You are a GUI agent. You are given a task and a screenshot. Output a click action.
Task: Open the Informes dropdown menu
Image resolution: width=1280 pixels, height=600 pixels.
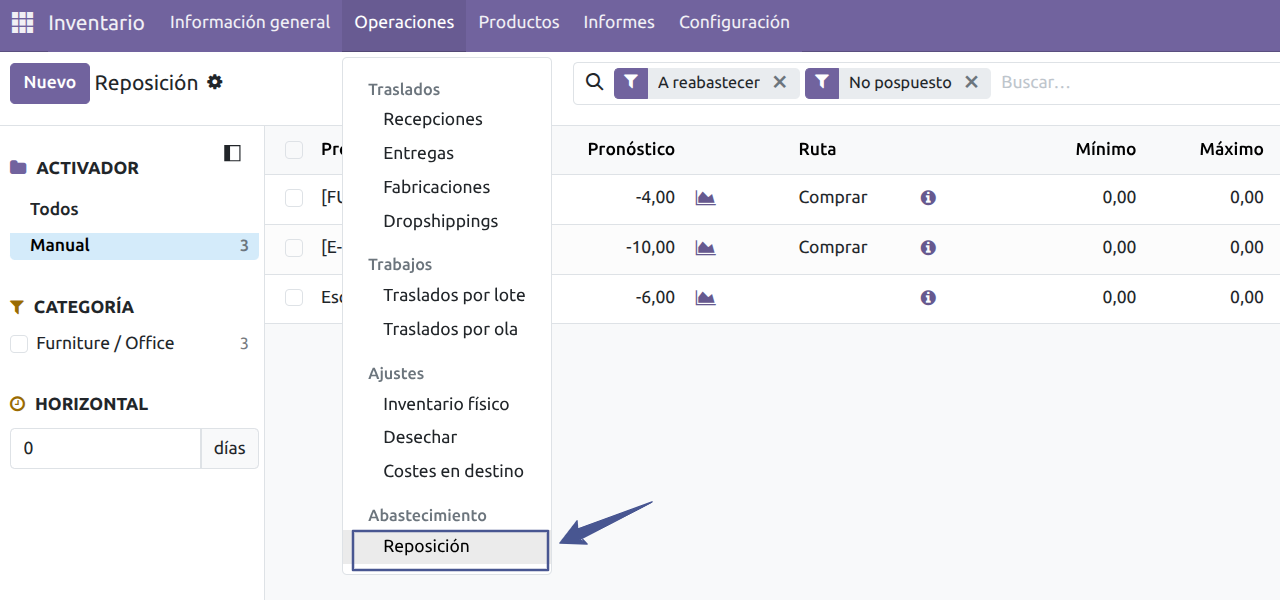tap(619, 22)
